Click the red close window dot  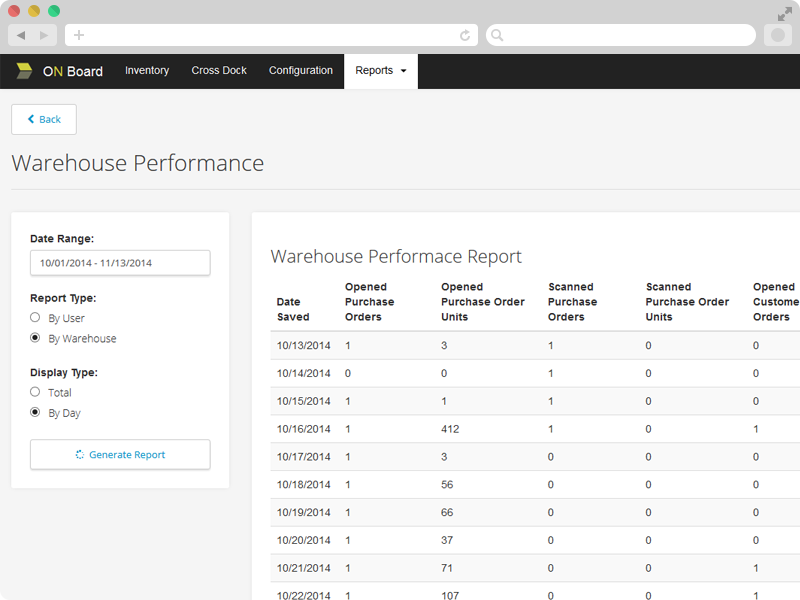coord(14,11)
